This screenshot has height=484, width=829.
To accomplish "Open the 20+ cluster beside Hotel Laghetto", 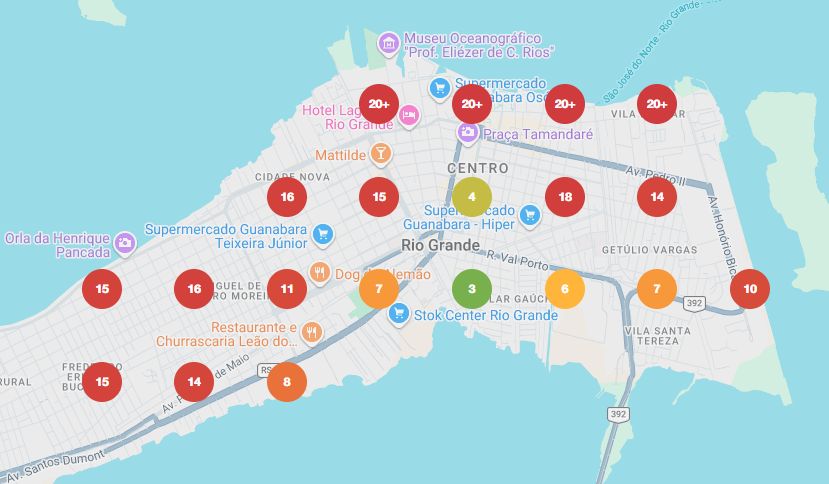I will tap(379, 104).
